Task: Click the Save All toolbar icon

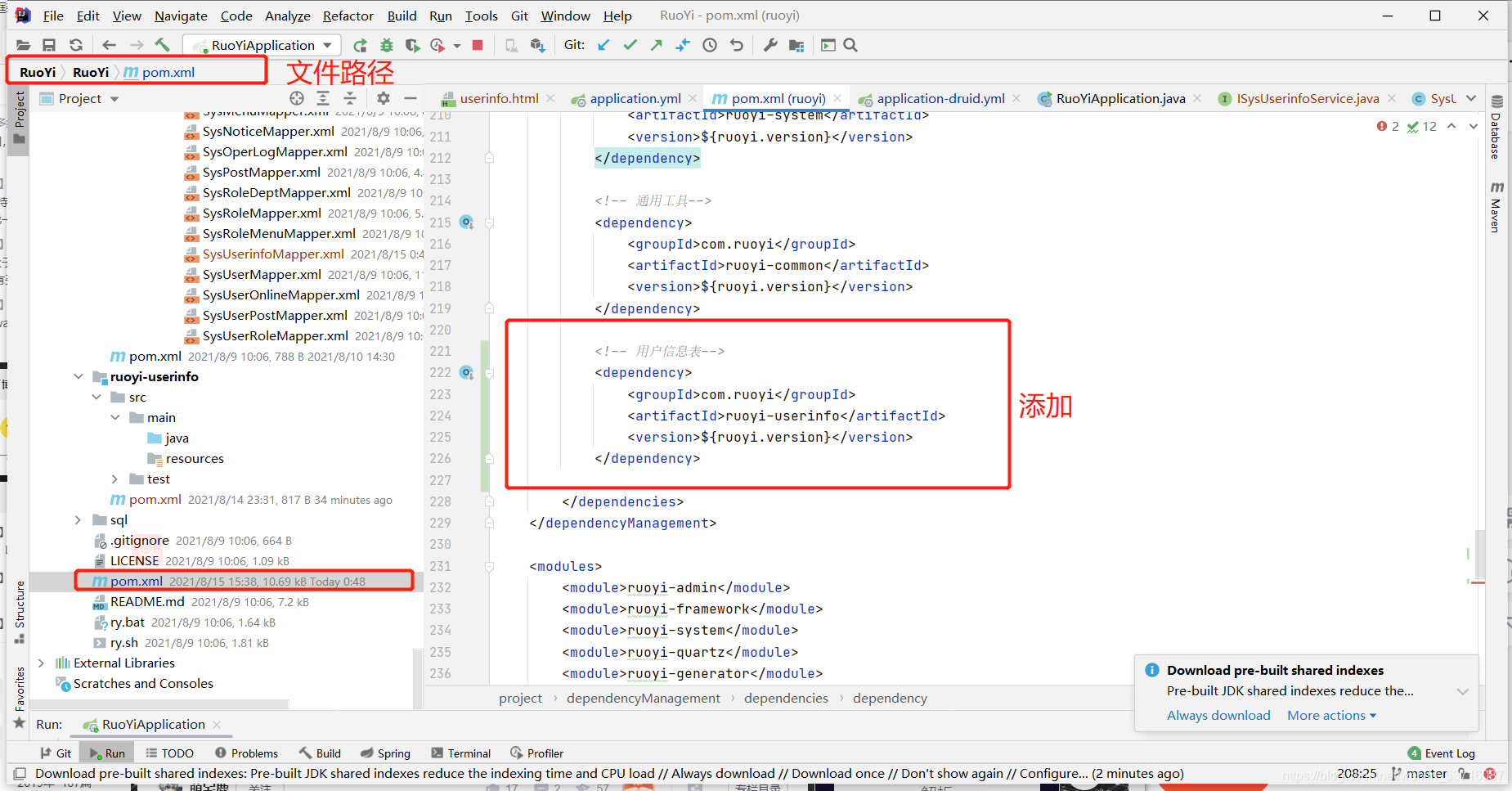Action: tap(49, 46)
